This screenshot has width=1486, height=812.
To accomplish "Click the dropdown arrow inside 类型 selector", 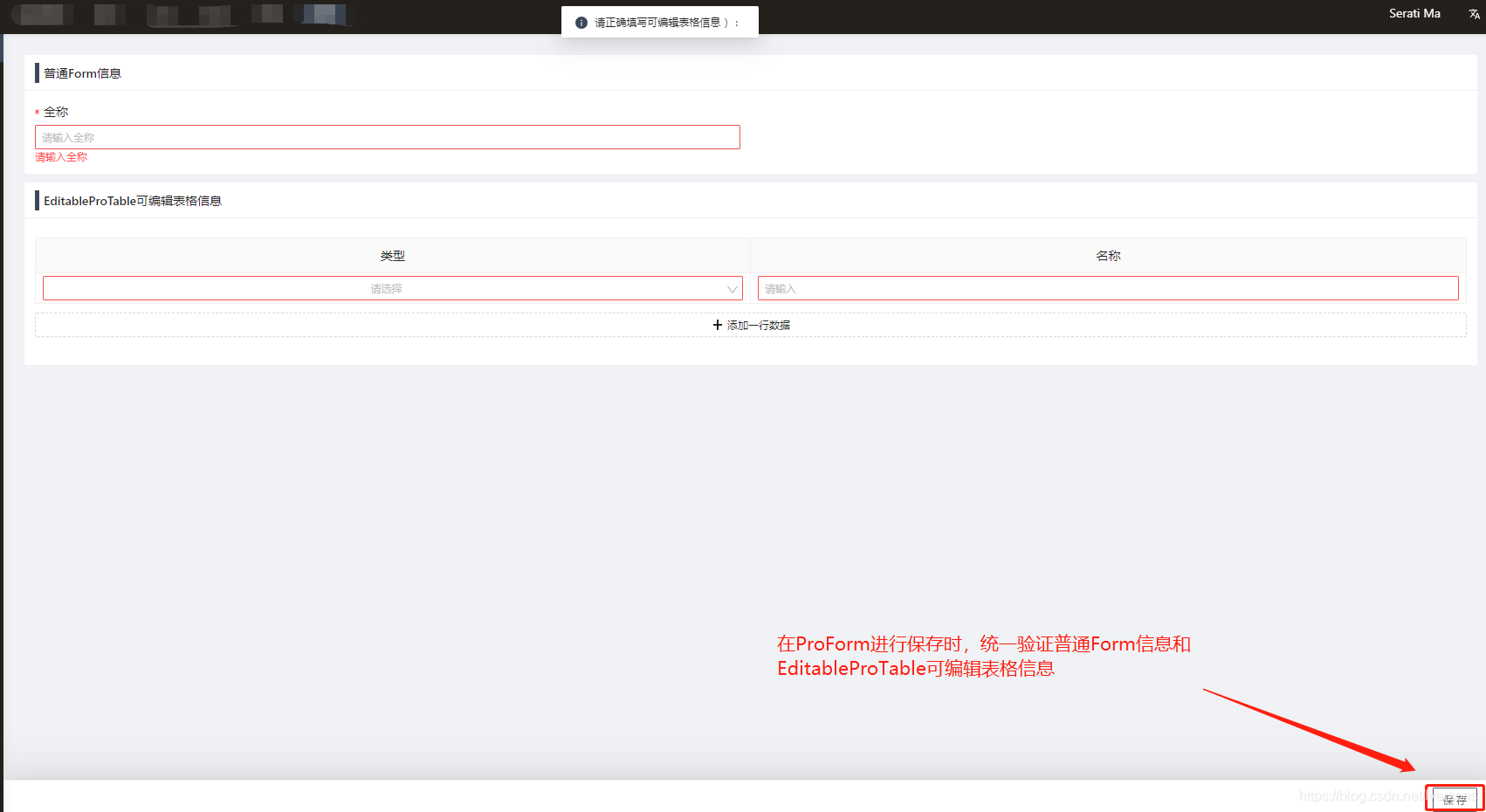I will 733,288.
